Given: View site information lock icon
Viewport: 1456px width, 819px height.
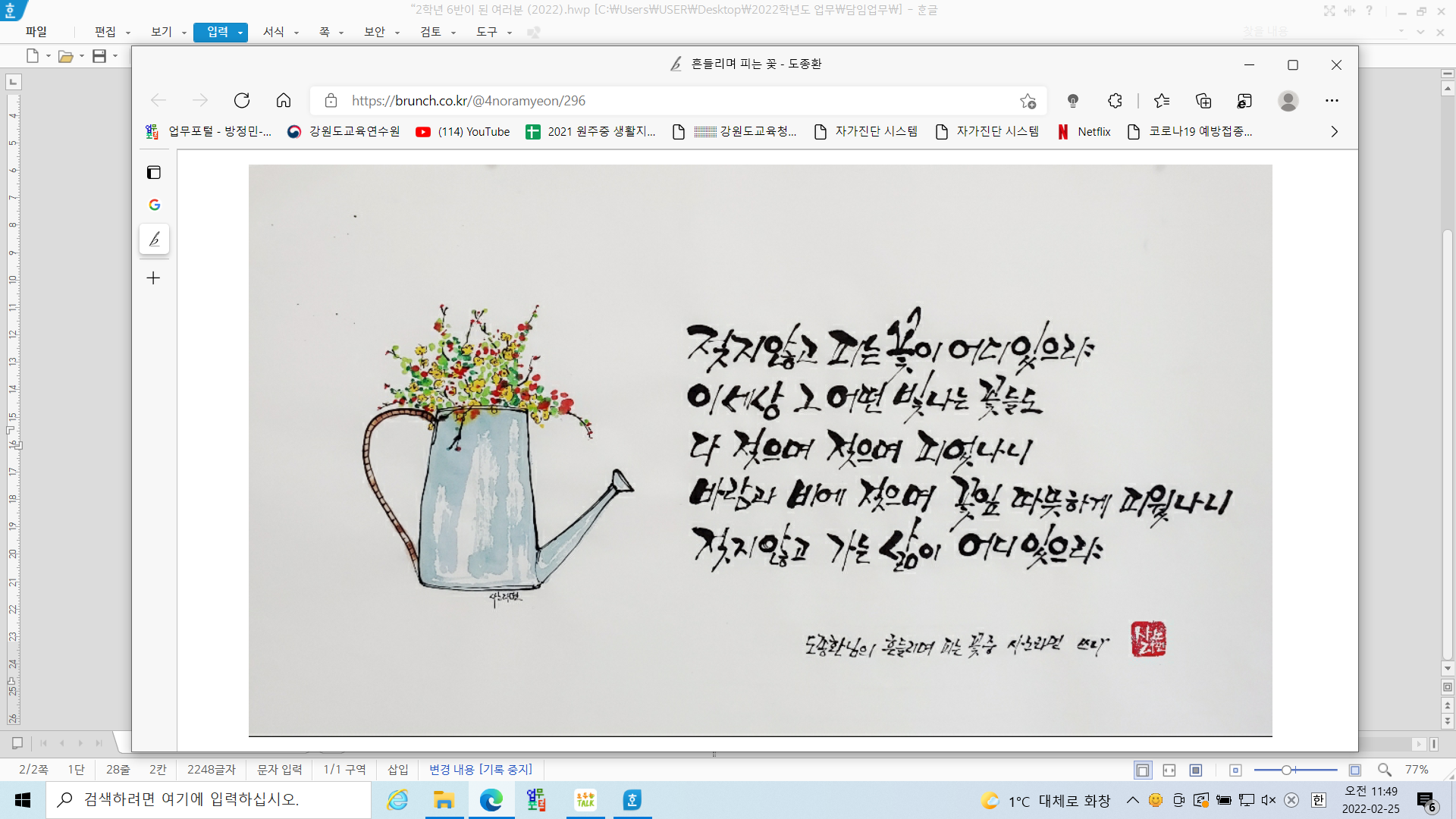Looking at the screenshot, I should [x=331, y=100].
